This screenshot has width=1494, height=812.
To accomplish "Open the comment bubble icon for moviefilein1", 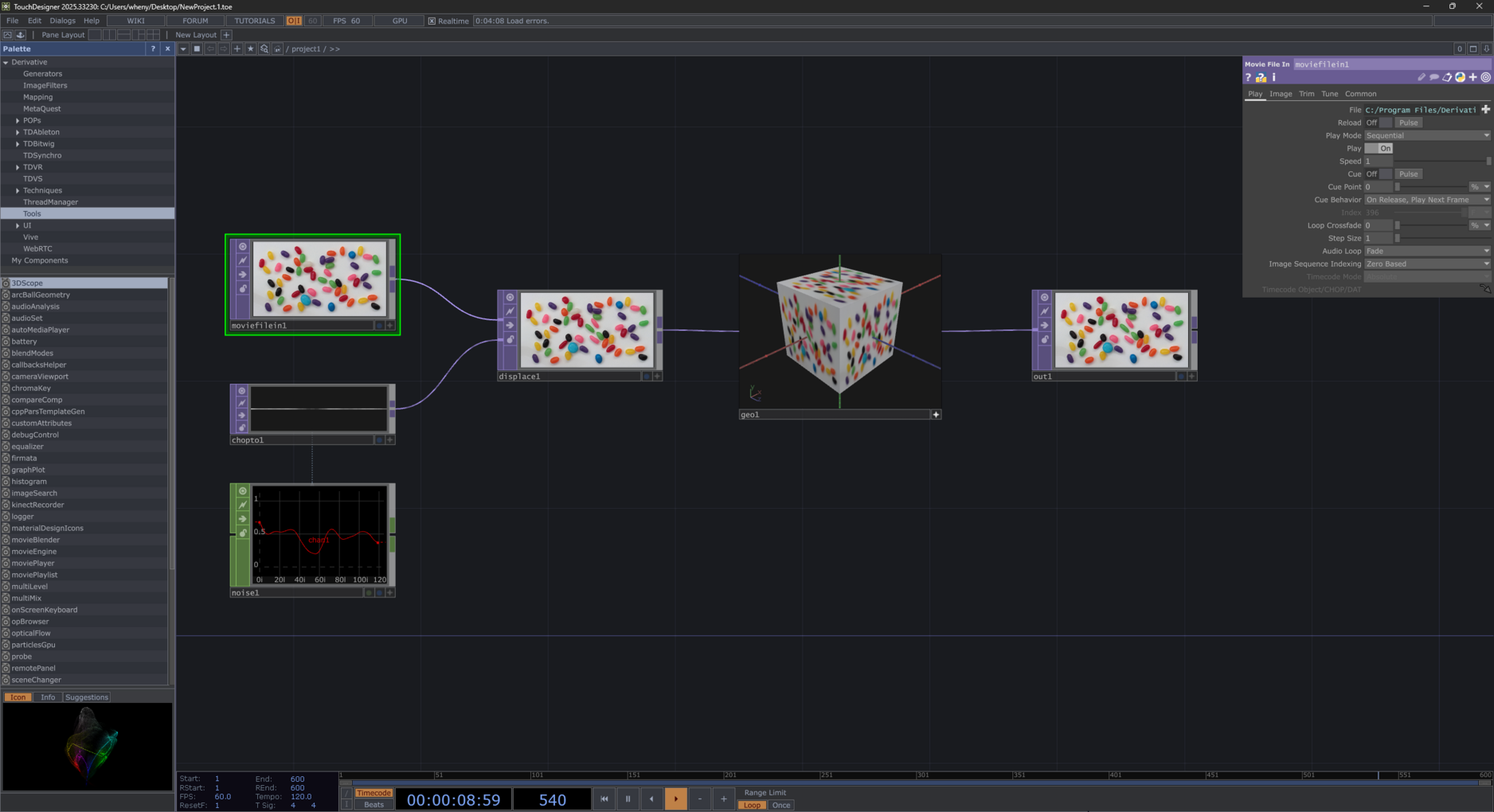I will (x=1434, y=78).
